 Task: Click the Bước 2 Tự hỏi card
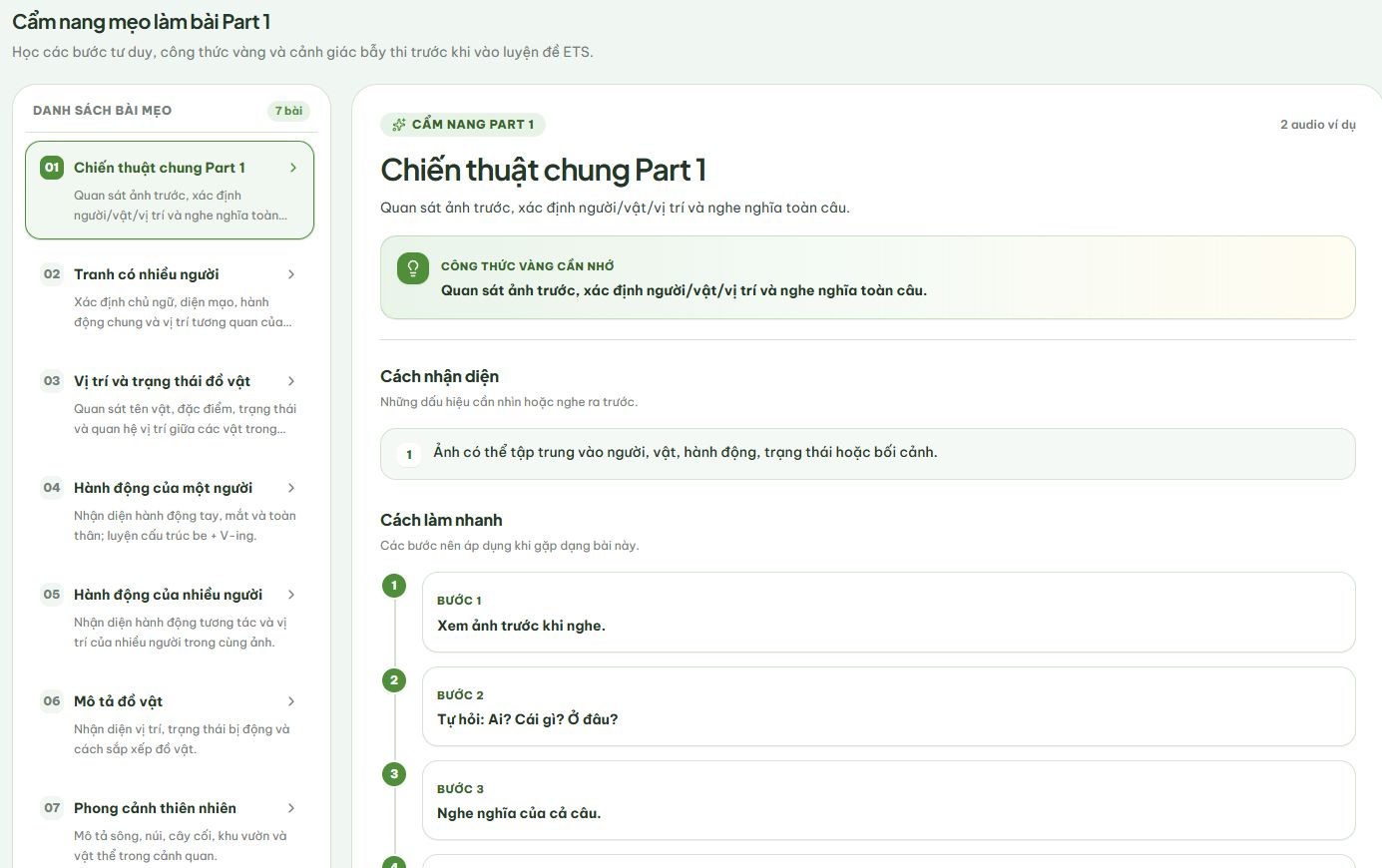888,706
